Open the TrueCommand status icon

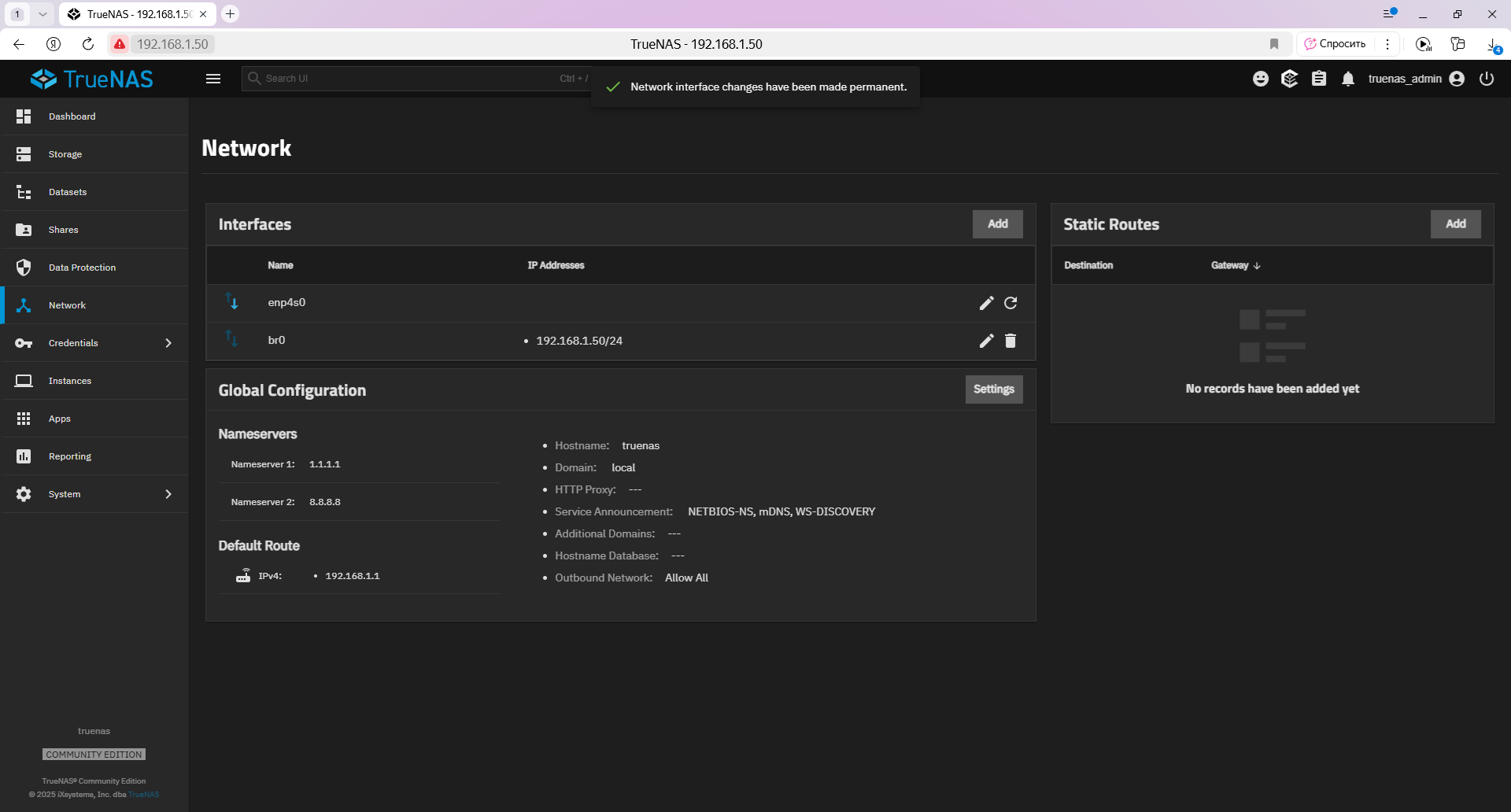click(1290, 79)
